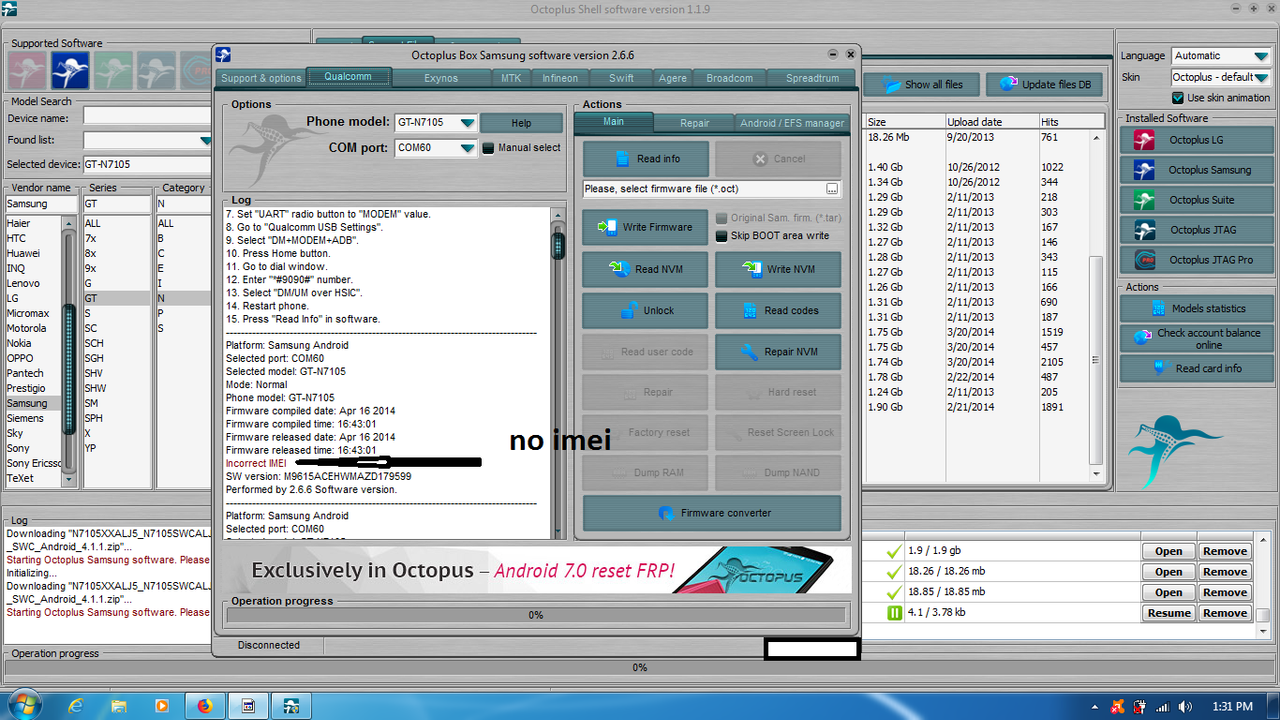Open Firefox from the taskbar
This screenshot has width=1280, height=720.
(x=205, y=706)
